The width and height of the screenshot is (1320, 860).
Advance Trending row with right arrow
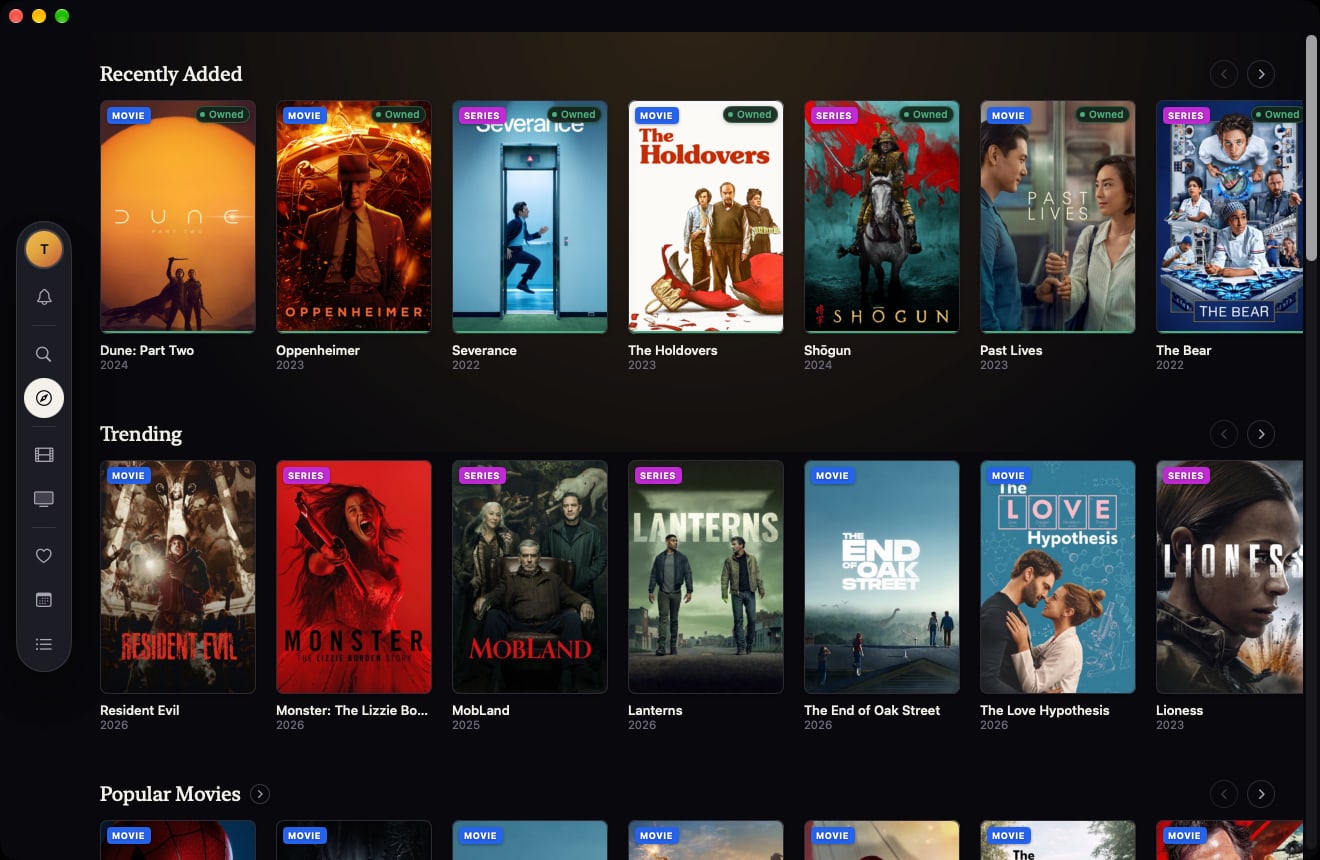click(x=1261, y=434)
